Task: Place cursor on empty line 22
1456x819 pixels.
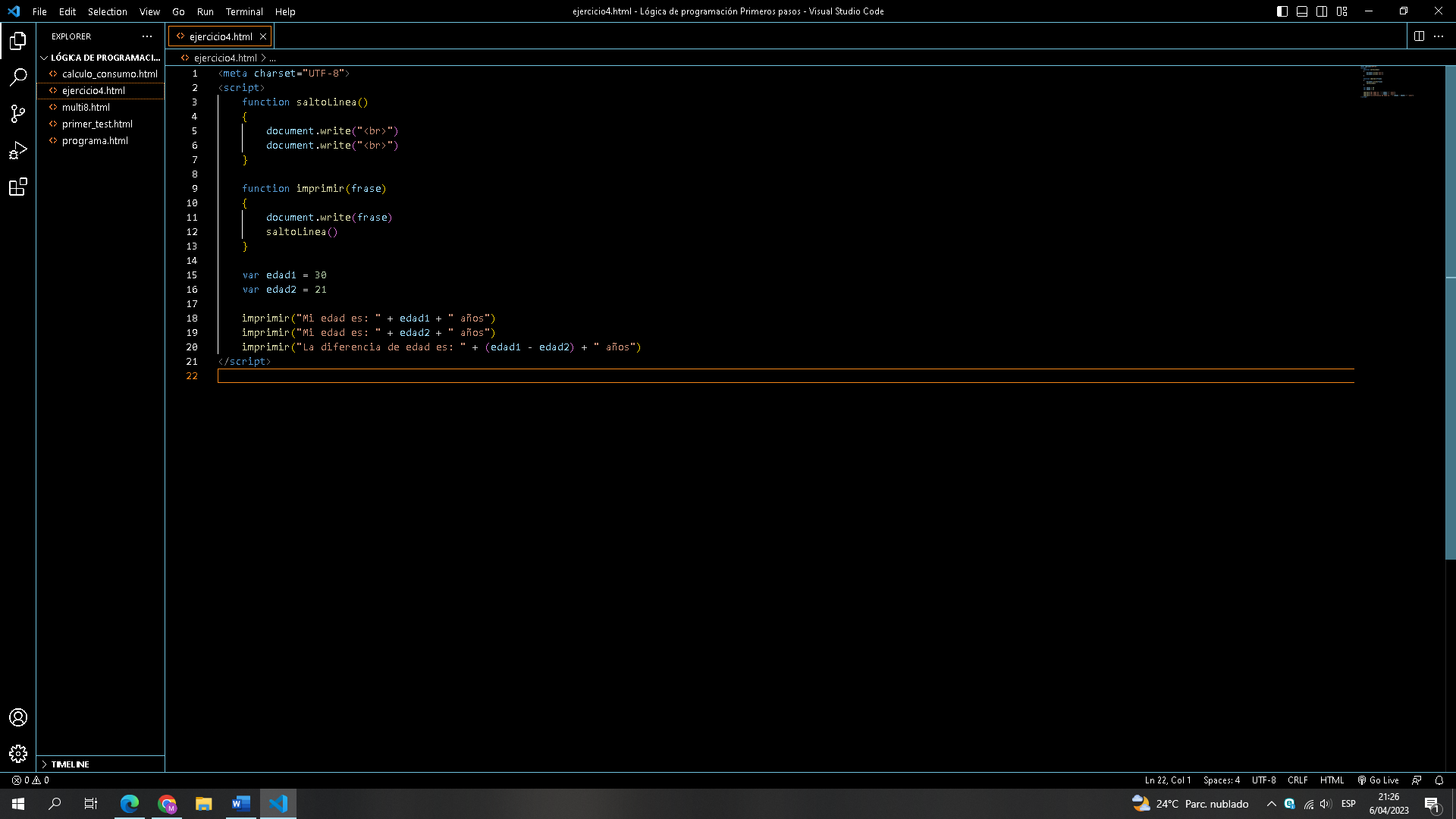Action: pos(786,376)
